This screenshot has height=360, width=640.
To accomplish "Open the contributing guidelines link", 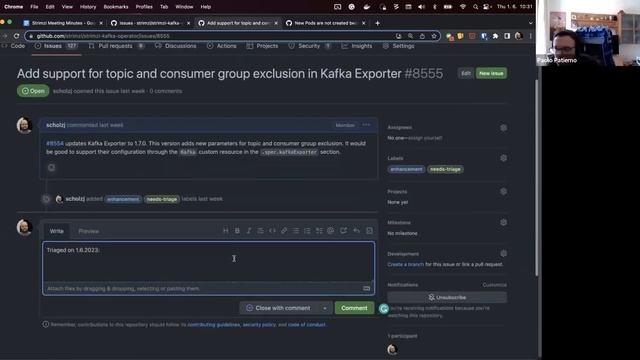I will click(213, 325).
